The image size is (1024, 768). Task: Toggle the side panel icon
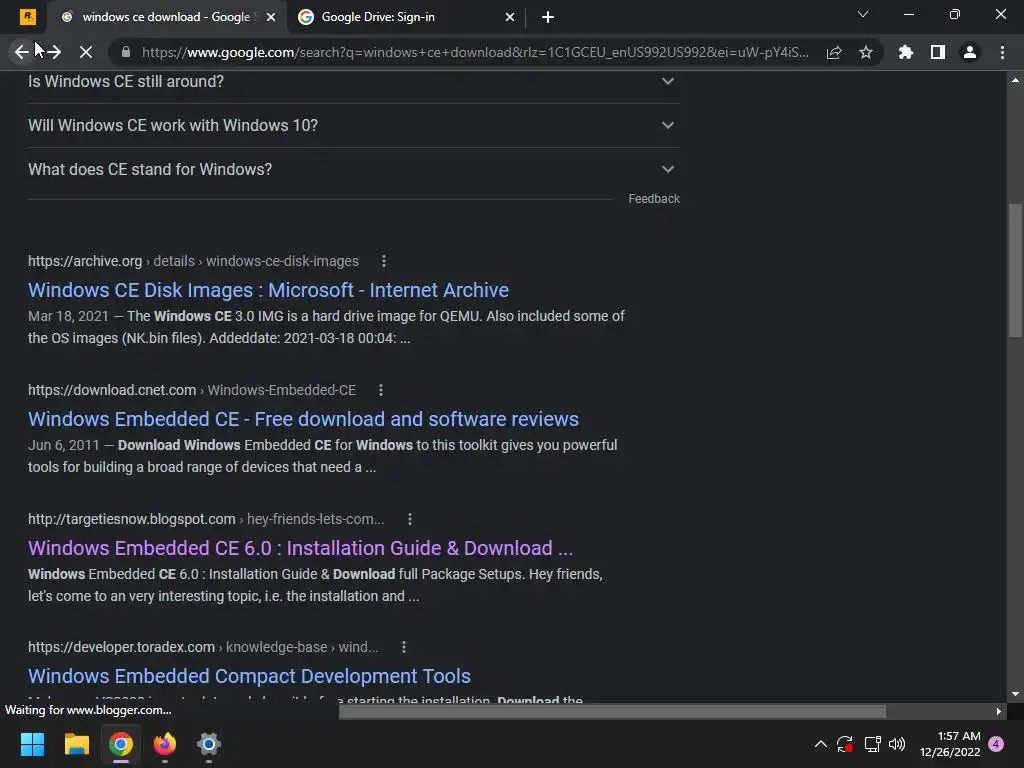(938, 52)
